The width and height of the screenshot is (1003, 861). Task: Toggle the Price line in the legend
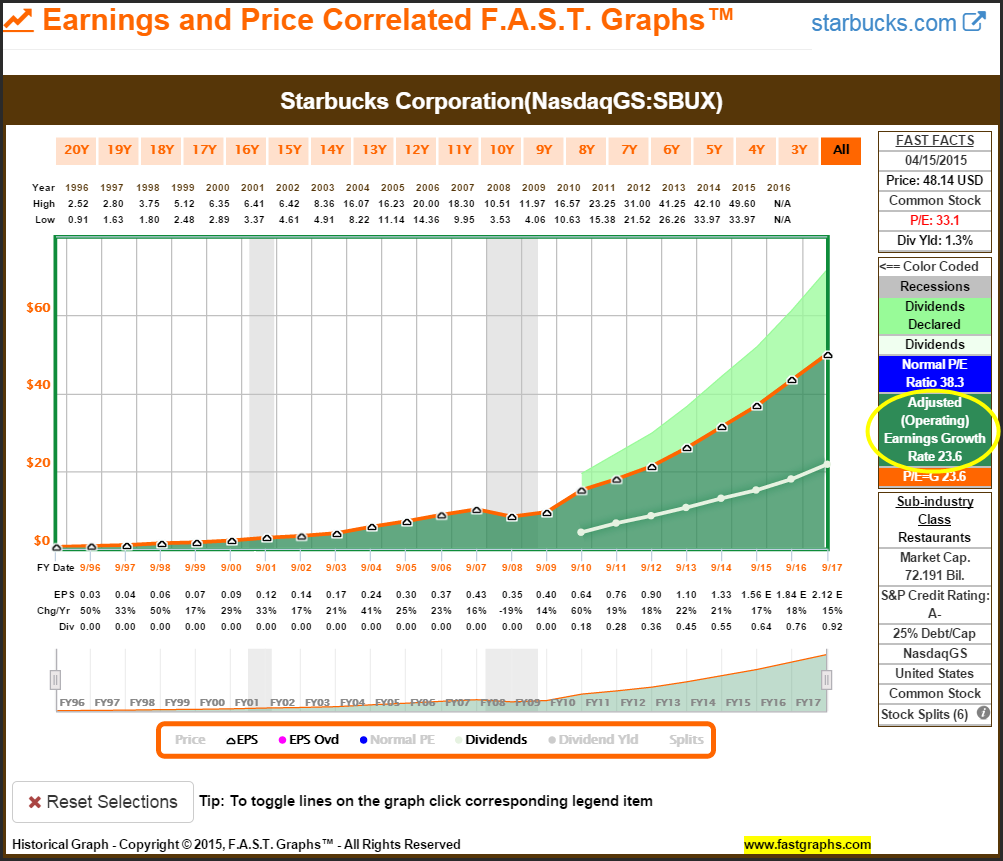coord(190,740)
